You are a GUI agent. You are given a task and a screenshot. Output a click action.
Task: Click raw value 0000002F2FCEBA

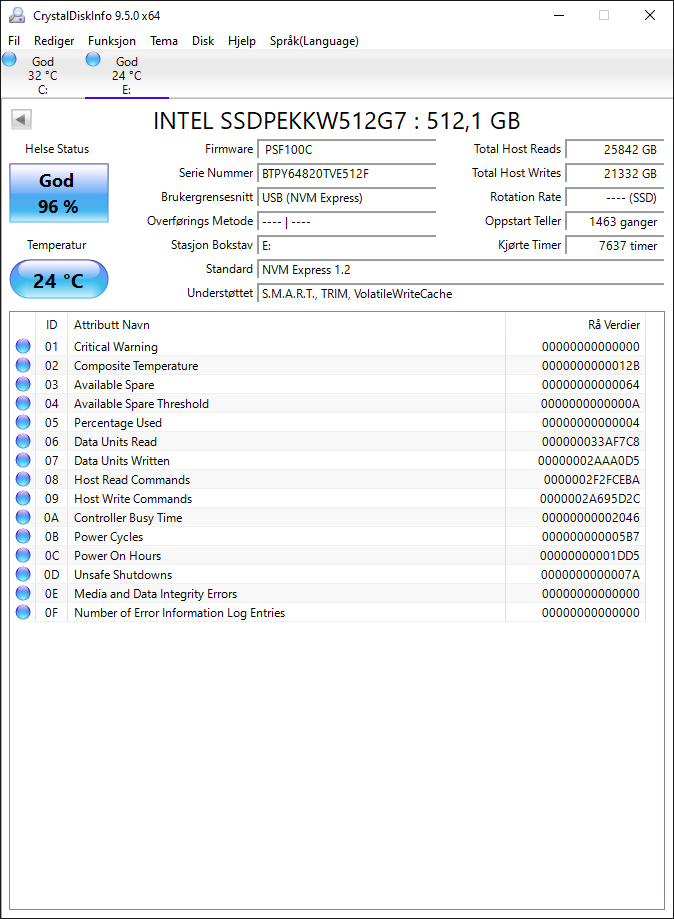[x=591, y=480]
